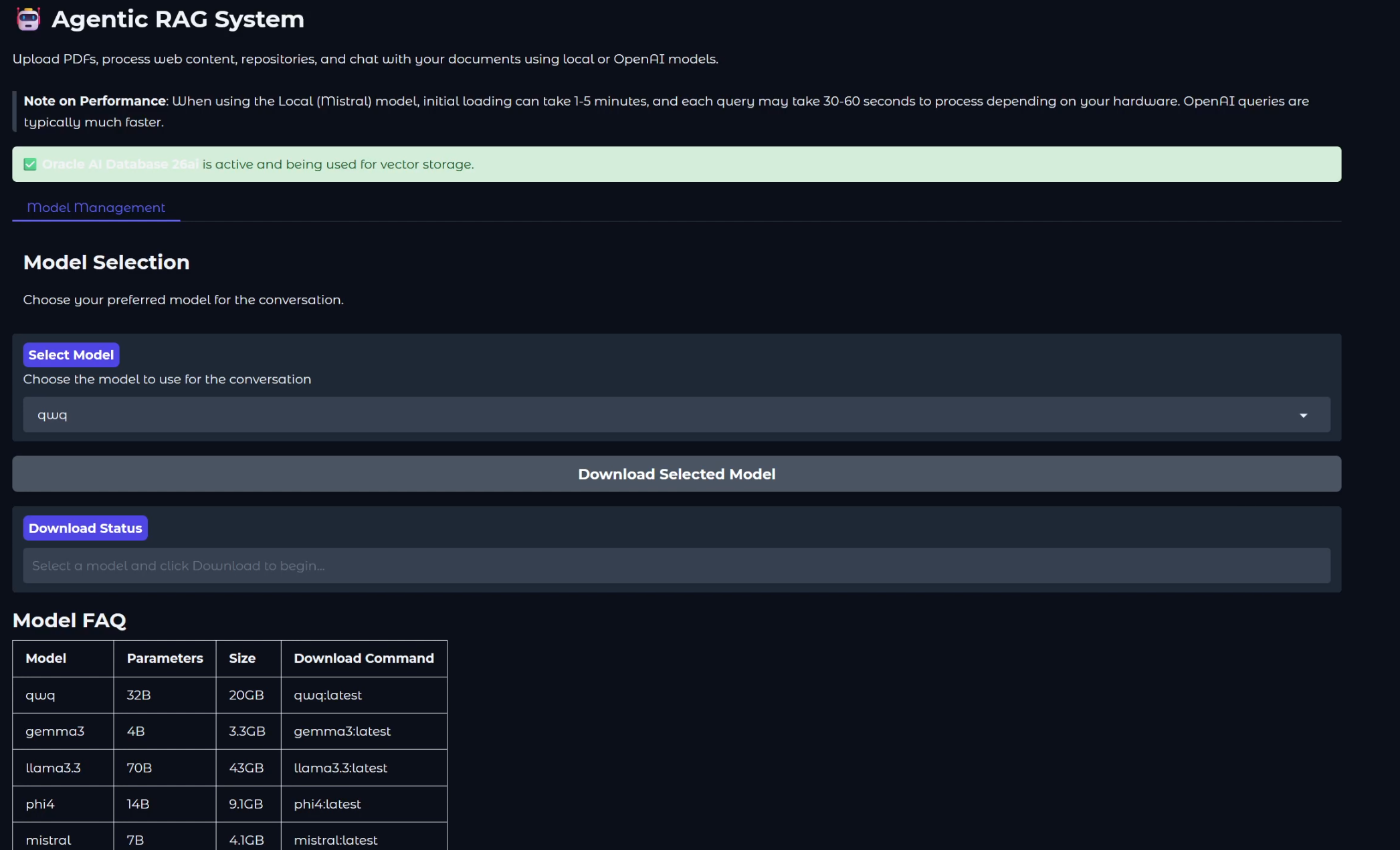
Task: Click the gemma3:latest download command cell
Action: click(342, 731)
